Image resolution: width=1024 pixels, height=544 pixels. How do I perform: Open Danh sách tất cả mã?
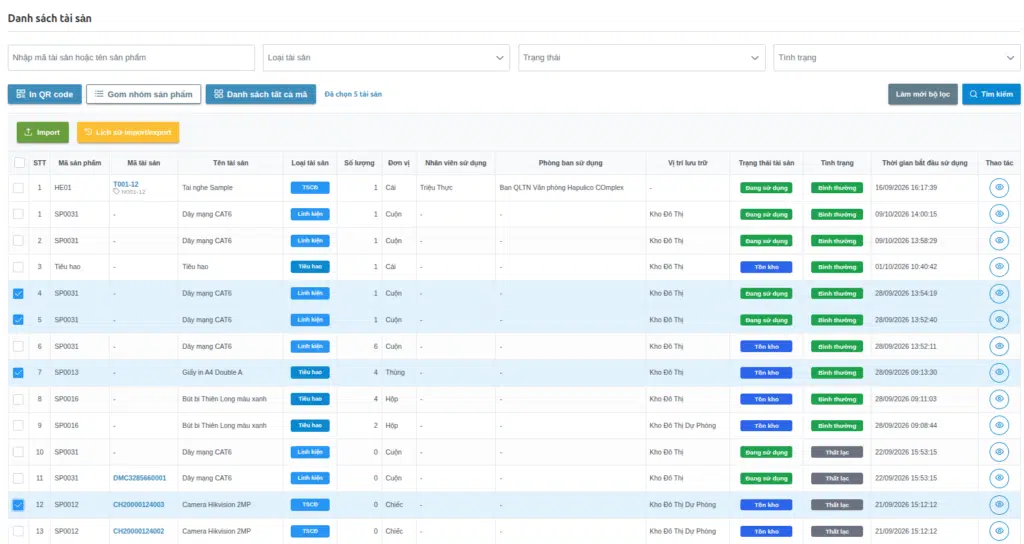(x=261, y=94)
